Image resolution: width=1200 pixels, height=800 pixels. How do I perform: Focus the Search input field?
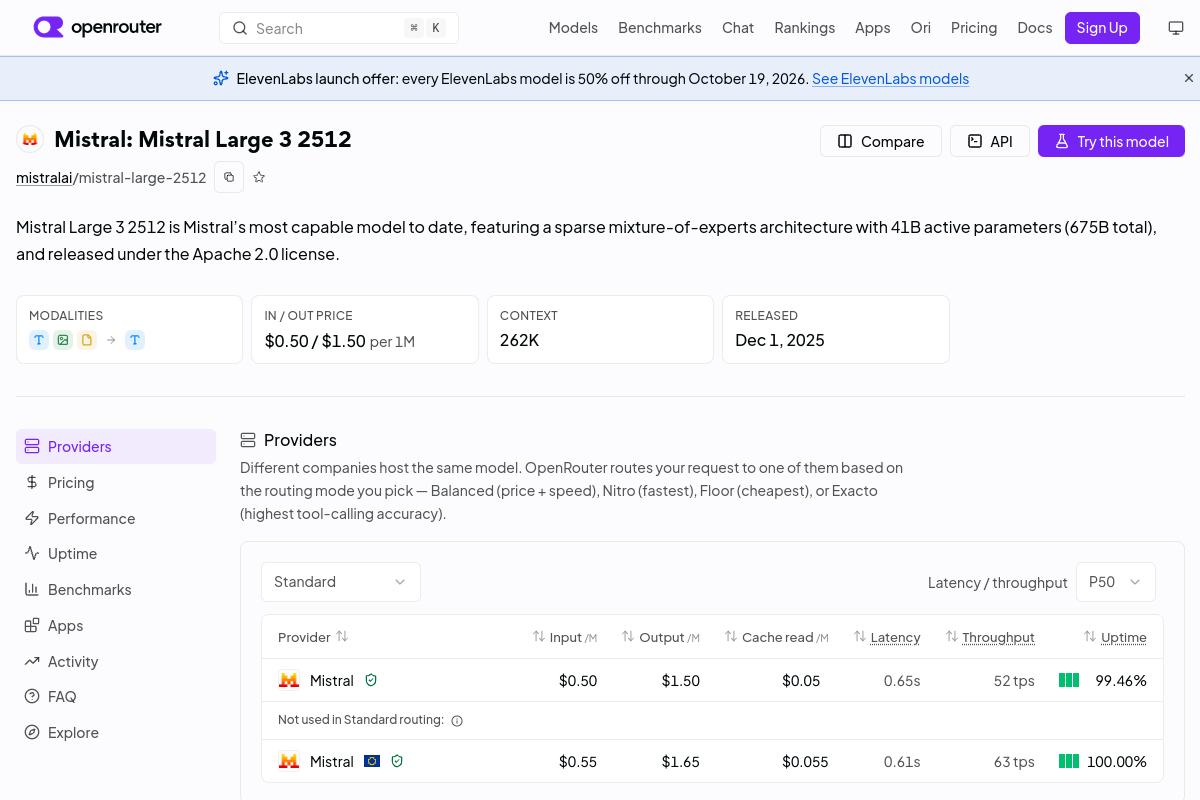[339, 28]
